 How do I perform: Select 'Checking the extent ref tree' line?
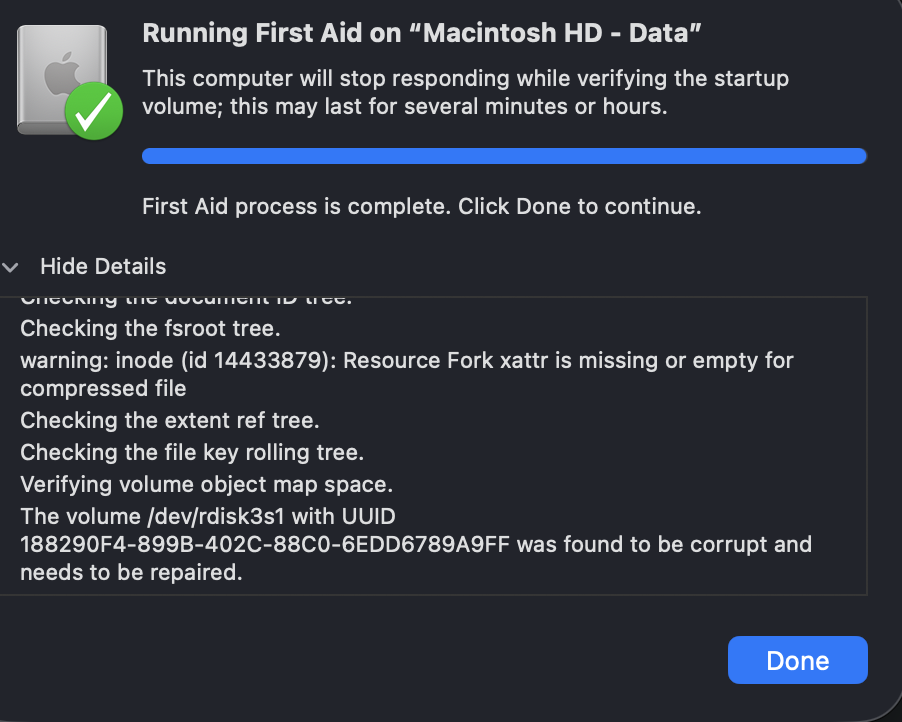click(169, 420)
